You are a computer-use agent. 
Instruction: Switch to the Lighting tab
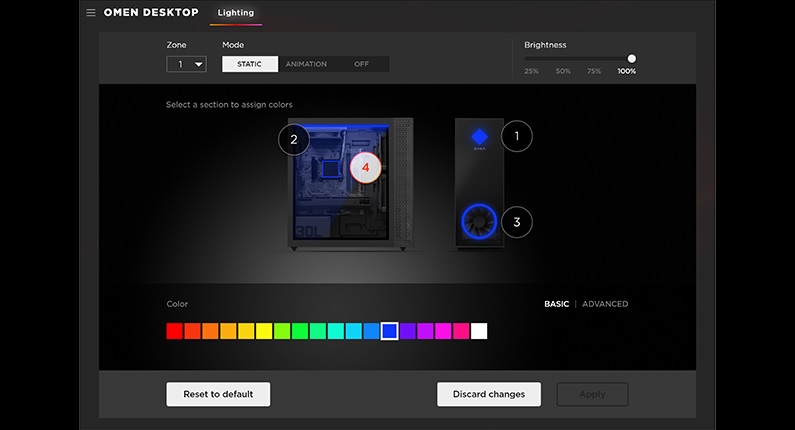coord(236,13)
